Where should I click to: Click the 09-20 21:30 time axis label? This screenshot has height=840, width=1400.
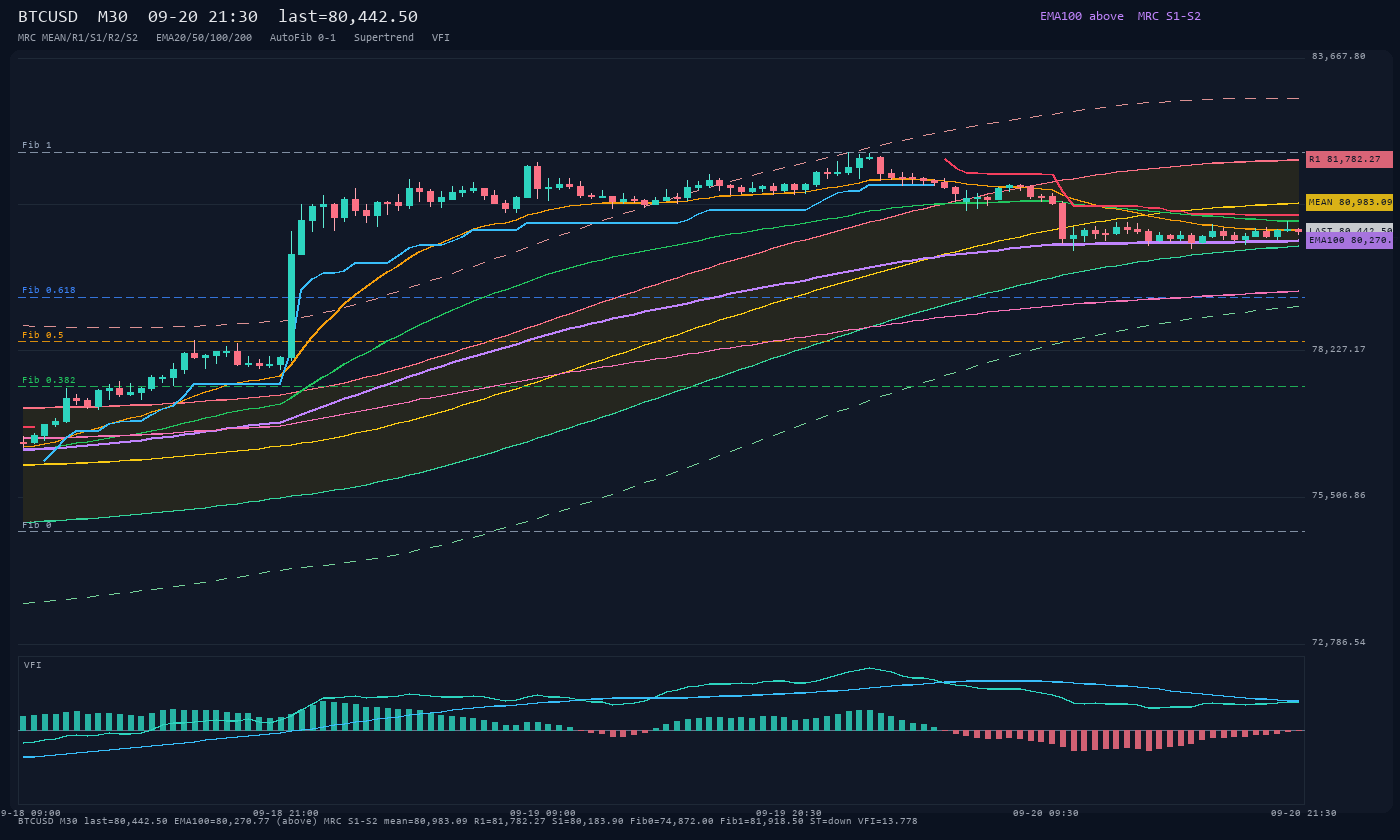pos(1303,813)
